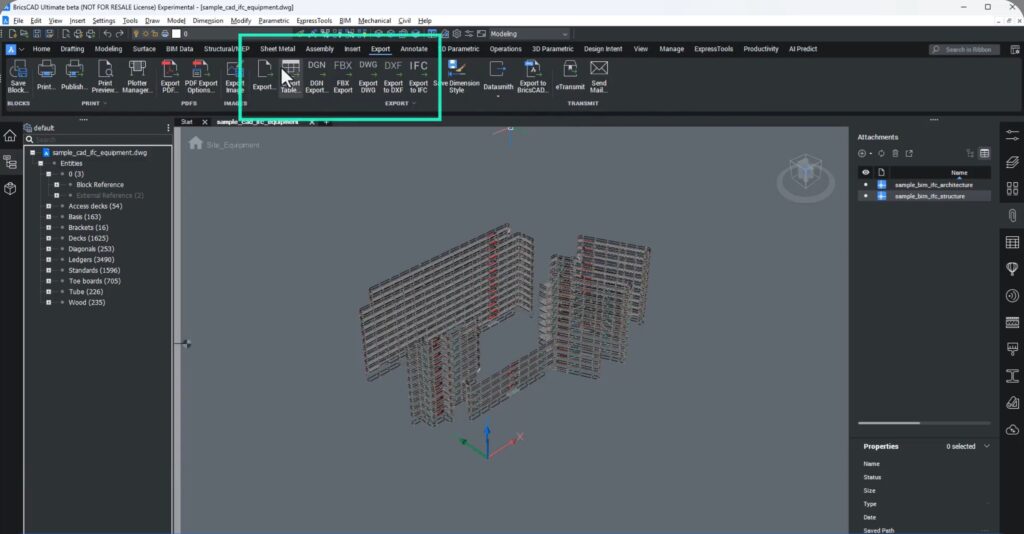Screen dimensions: 1024x534
Task: Click the refresh attachments icon
Action: click(881, 153)
